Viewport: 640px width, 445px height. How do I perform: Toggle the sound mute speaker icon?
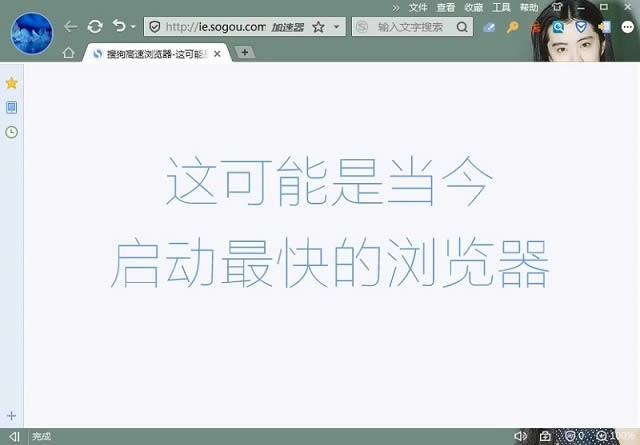click(520, 437)
